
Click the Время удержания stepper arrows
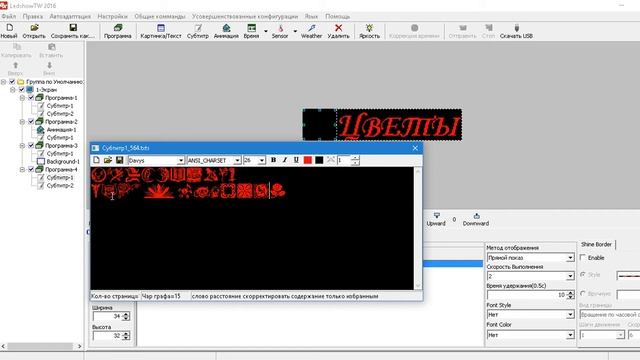(x=570, y=295)
